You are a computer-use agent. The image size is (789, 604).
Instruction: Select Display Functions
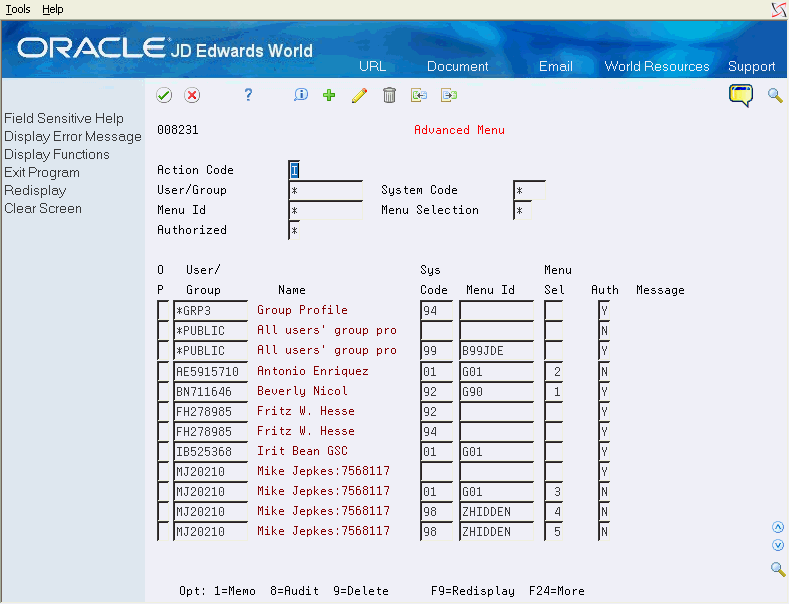point(57,155)
